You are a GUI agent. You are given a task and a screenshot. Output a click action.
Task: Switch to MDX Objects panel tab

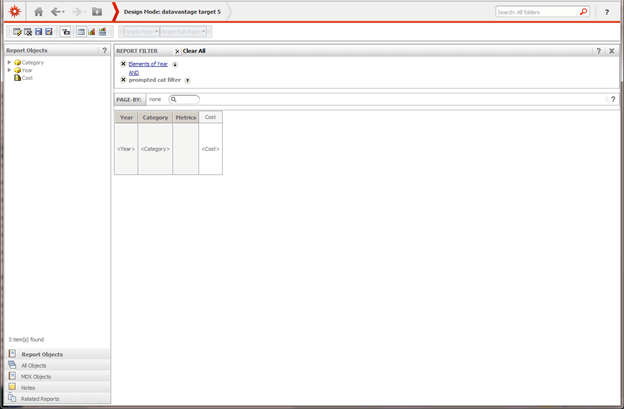tap(59, 376)
